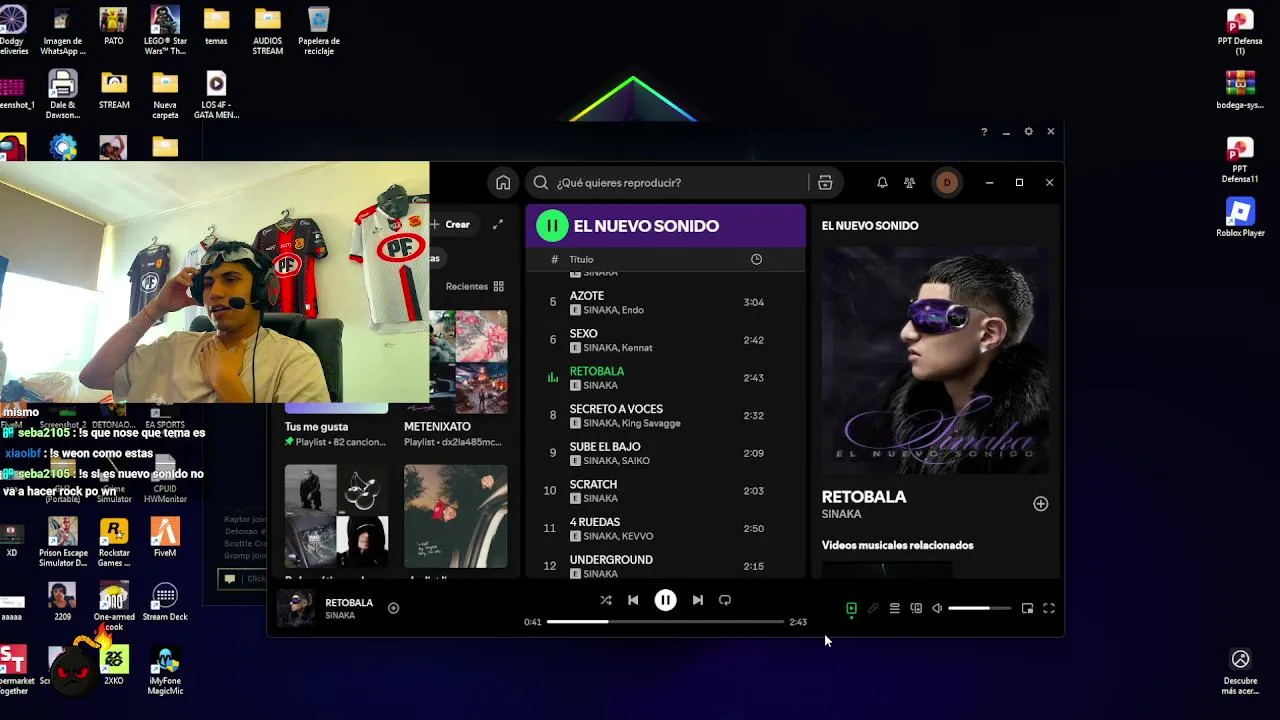Open settings gear in background window
This screenshot has height=720, width=1280.
pos(1028,132)
